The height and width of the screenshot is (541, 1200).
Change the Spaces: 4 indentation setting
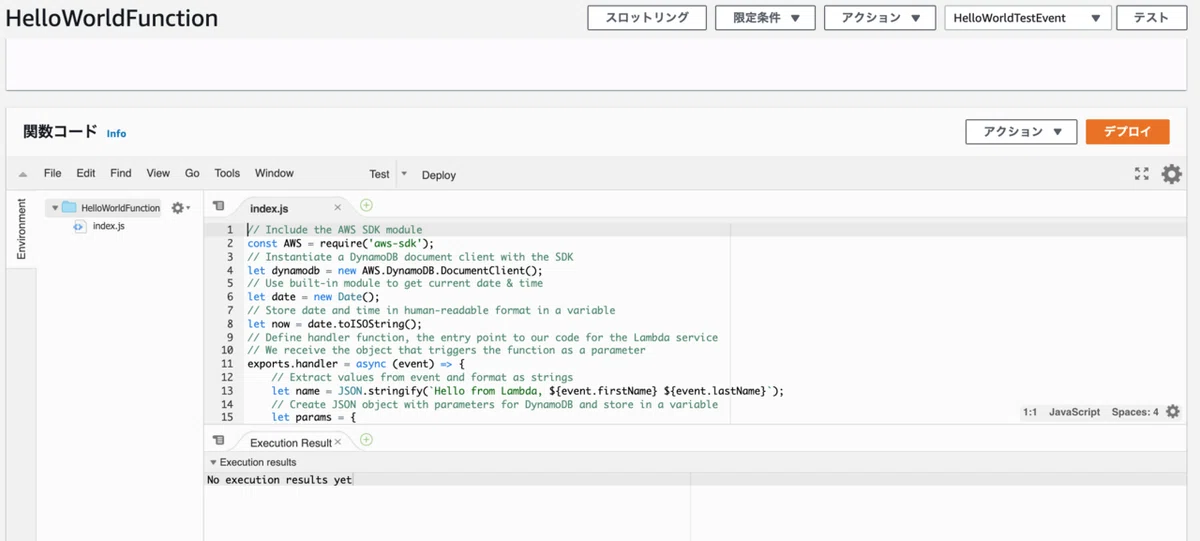(1135, 412)
